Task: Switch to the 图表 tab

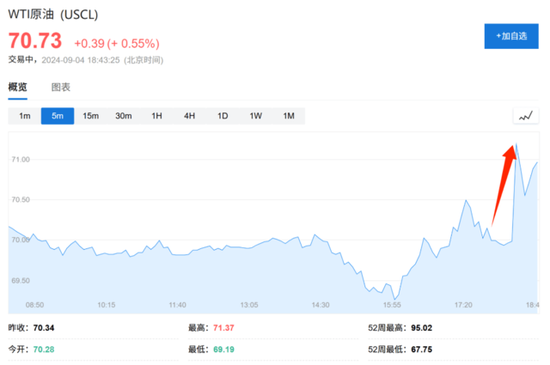Action: [61, 87]
